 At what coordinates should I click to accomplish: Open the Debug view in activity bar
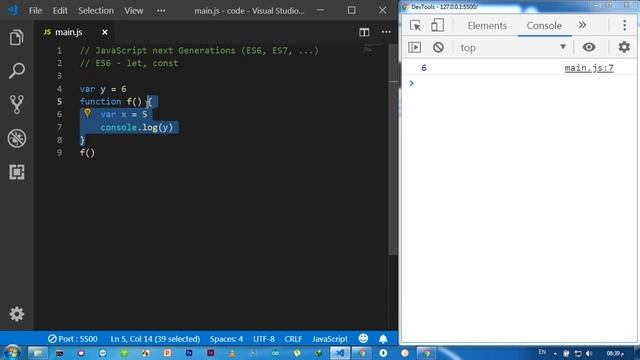point(17,138)
